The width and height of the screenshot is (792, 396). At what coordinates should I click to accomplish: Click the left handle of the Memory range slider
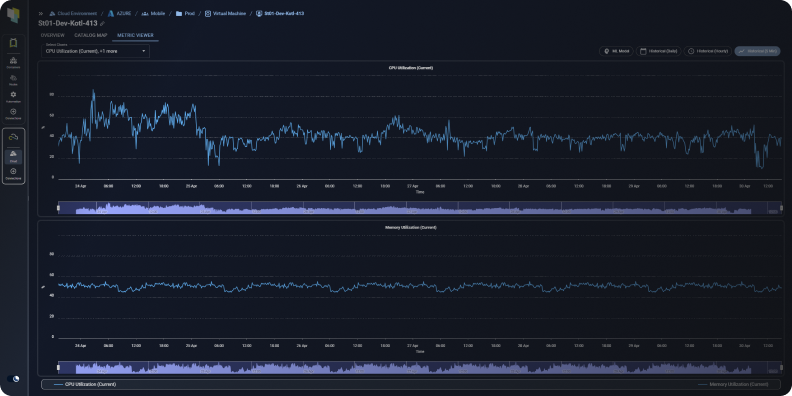(58, 367)
